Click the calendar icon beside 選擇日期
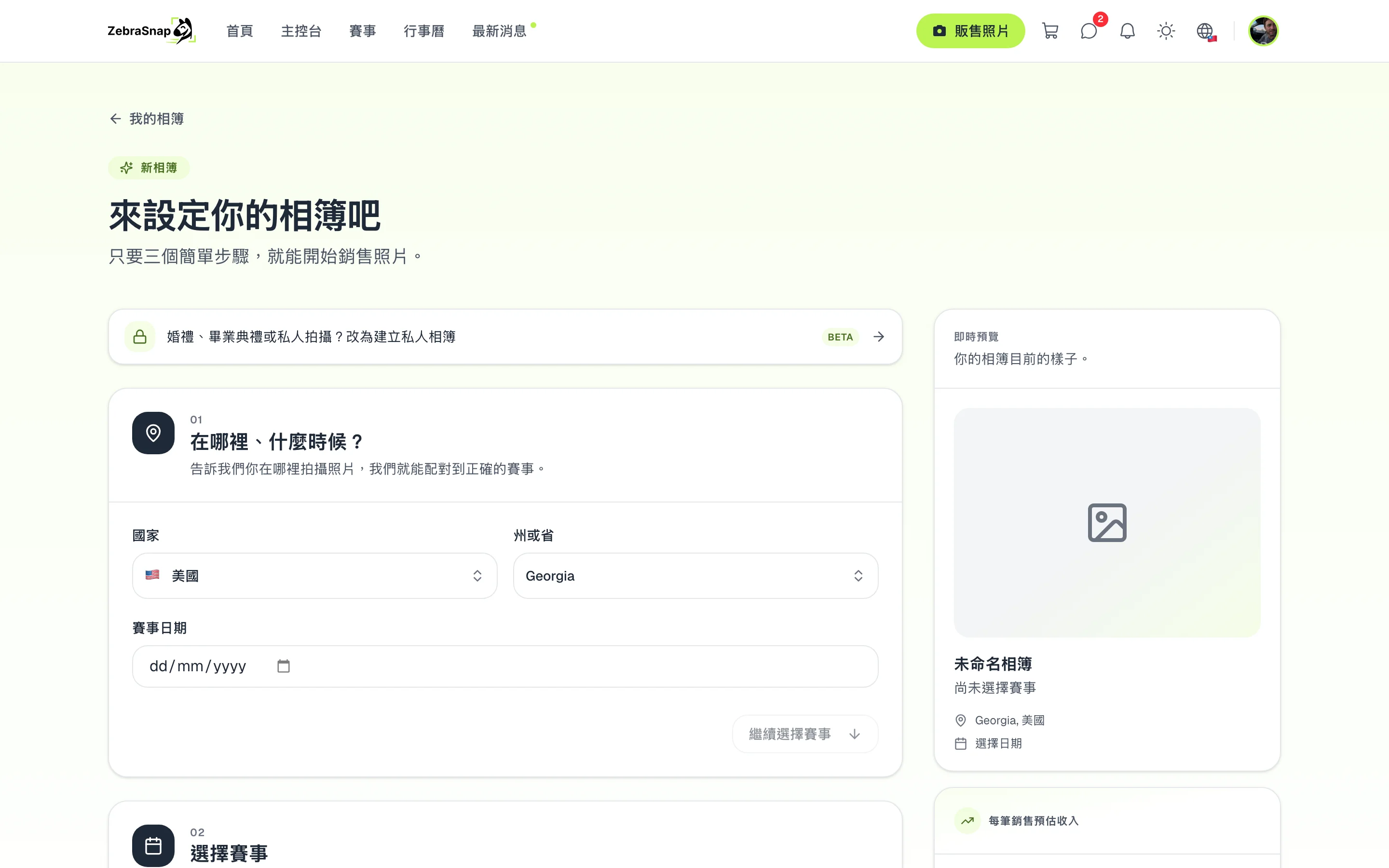Image resolution: width=1389 pixels, height=868 pixels. (960, 744)
